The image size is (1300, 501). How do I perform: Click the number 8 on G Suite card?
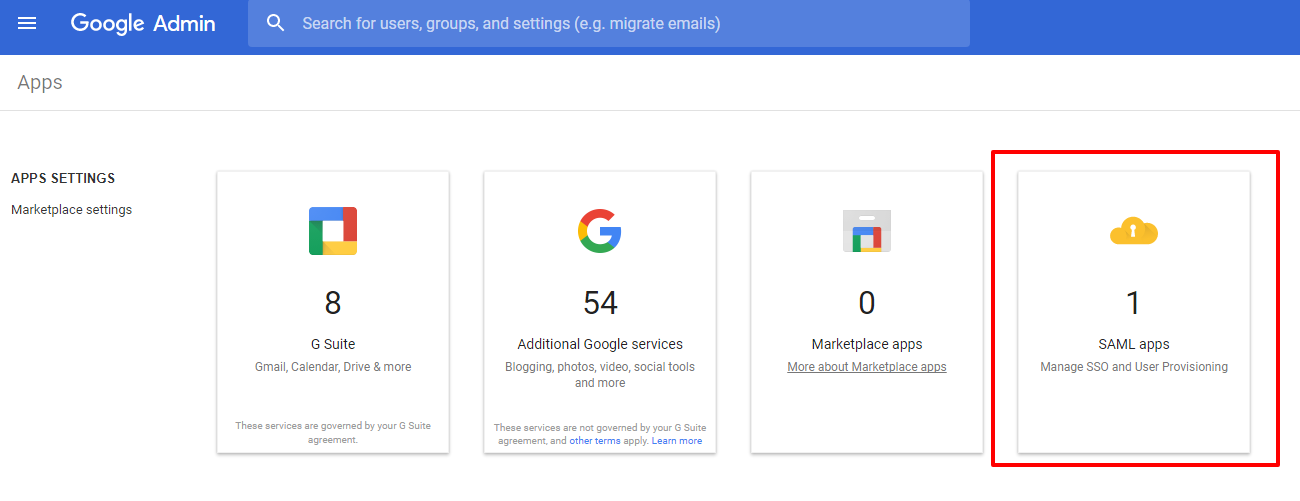coord(333,303)
